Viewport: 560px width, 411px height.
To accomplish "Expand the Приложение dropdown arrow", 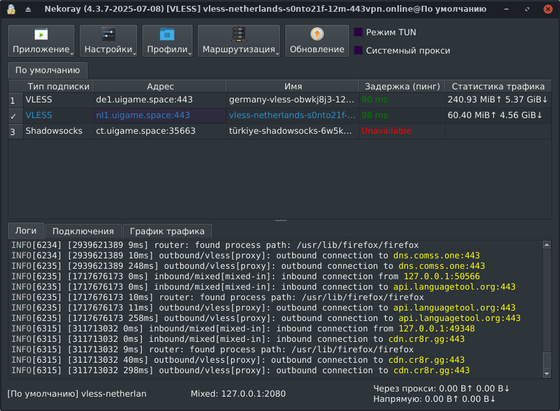I will point(72,54).
